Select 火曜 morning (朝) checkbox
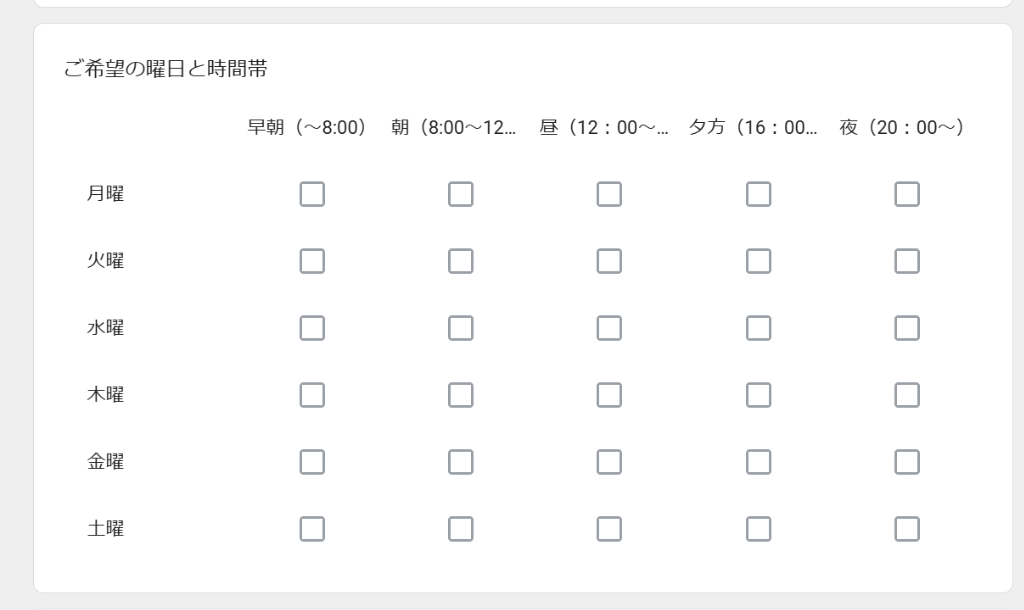1024x610 pixels. [x=461, y=261]
